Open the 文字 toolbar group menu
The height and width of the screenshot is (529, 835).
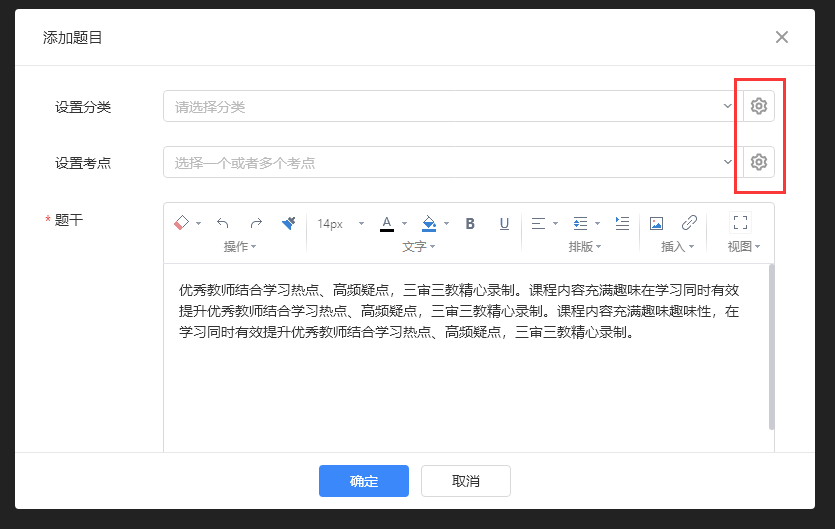point(417,246)
